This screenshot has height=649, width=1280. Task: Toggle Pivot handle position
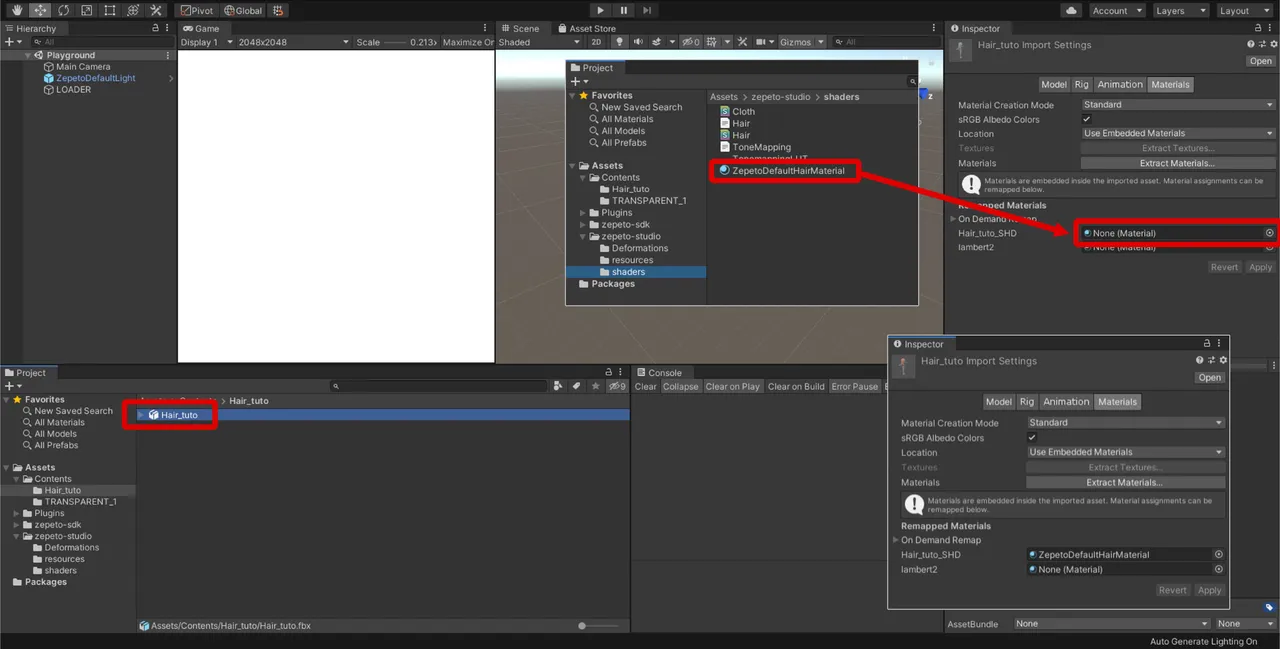[x=196, y=11]
